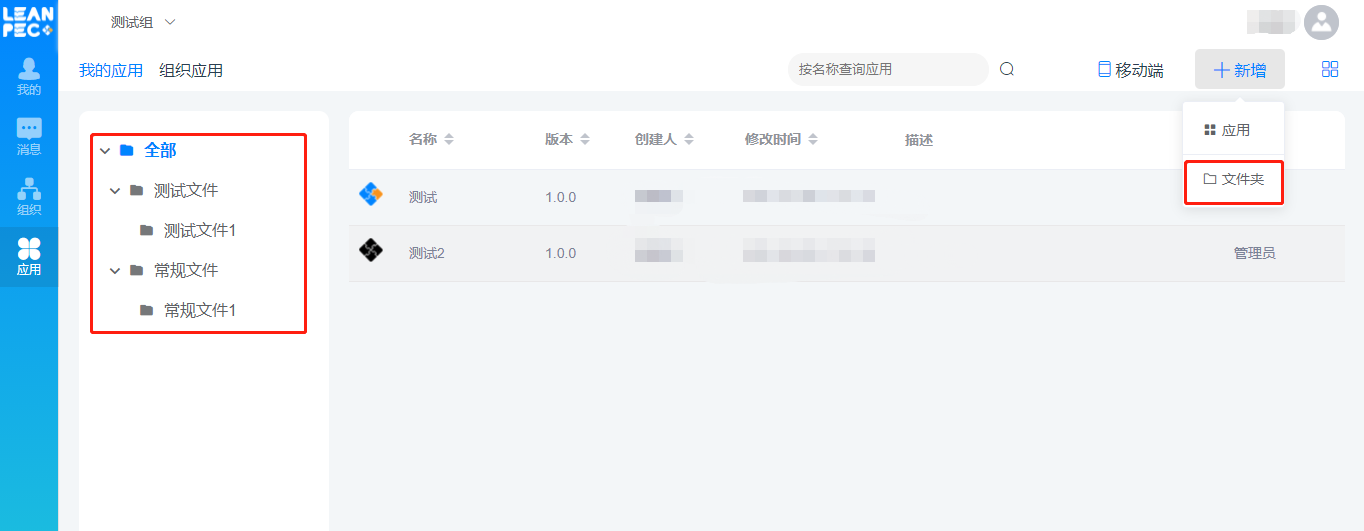Click the 新增 add button
This screenshot has width=1364, height=531.
[x=1239, y=70]
